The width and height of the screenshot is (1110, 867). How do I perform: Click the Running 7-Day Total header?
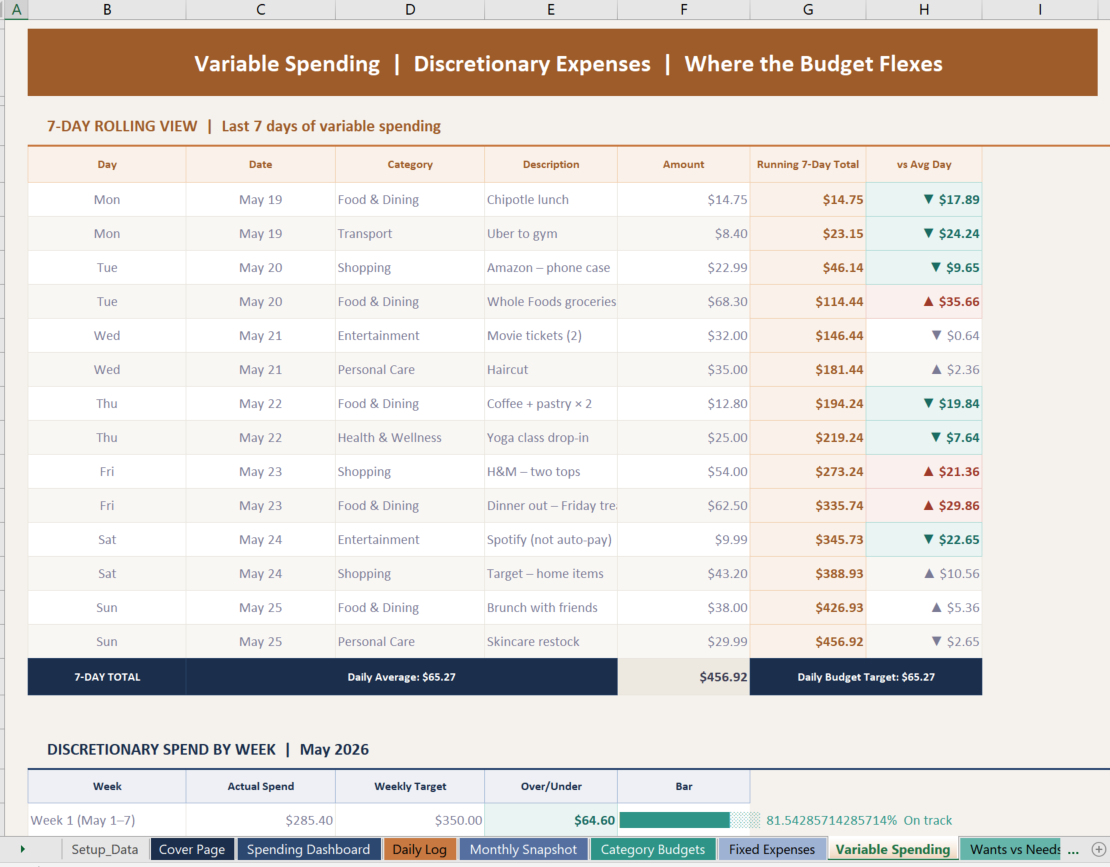(x=808, y=164)
